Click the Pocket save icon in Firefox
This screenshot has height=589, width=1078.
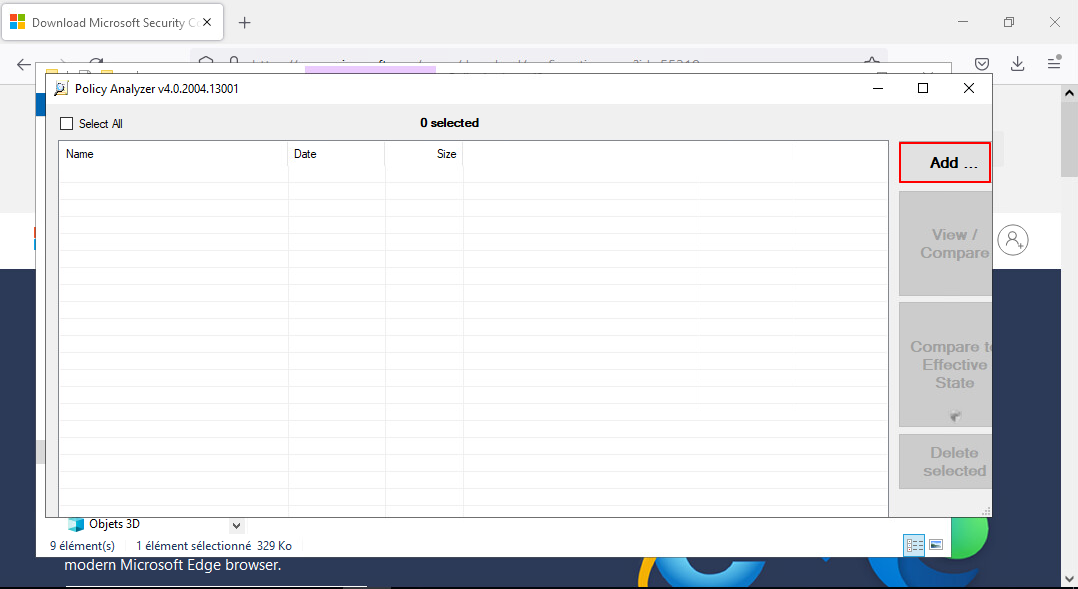(x=982, y=63)
